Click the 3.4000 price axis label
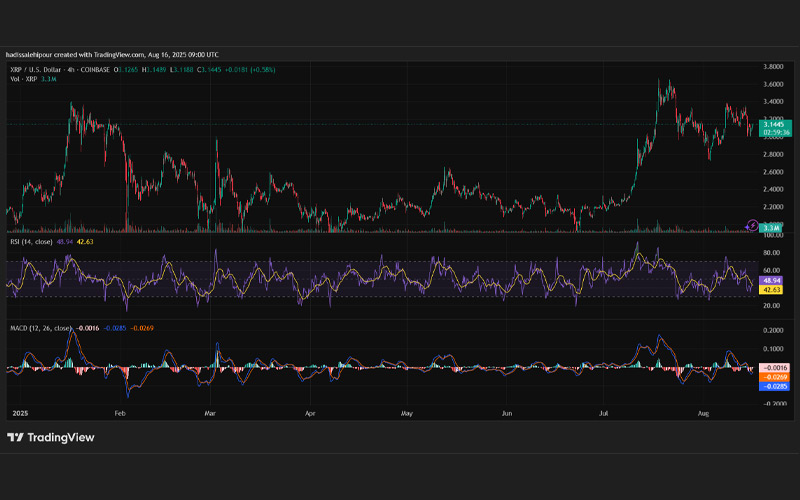The width and height of the screenshot is (800, 500). [x=773, y=102]
